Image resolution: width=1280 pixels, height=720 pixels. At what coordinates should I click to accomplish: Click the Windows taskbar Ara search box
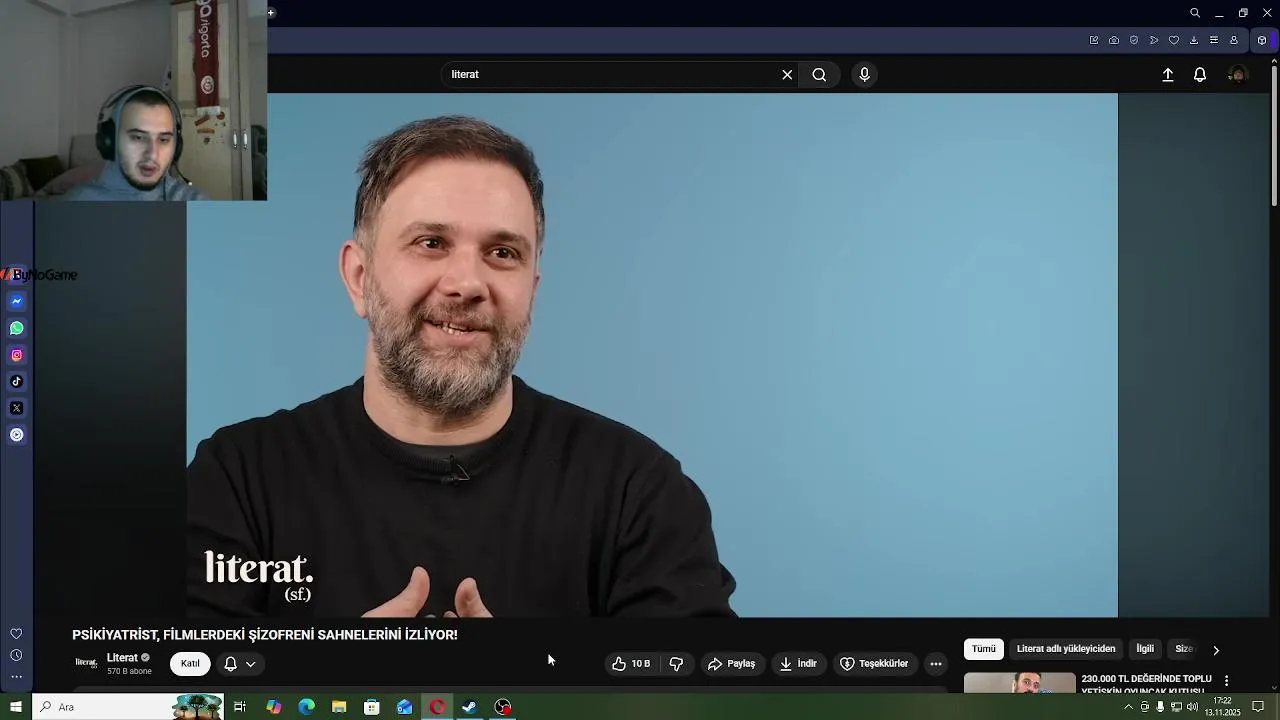(x=128, y=707)
